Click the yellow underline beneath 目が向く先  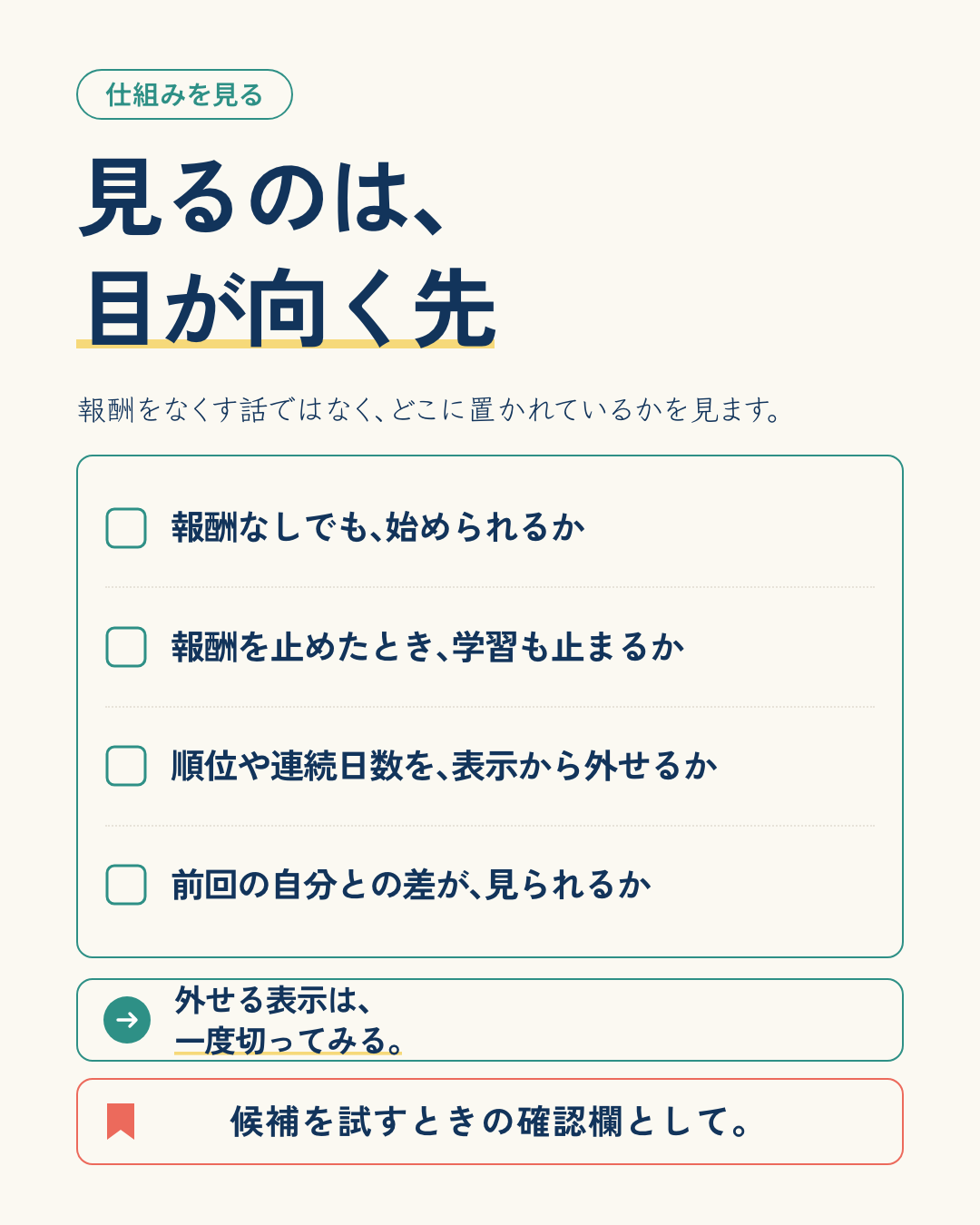point(286,344)
